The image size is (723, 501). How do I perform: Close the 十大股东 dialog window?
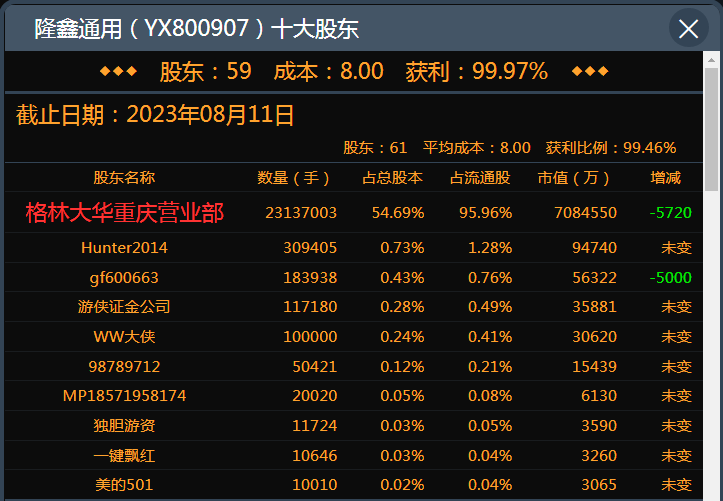(688, 29)
